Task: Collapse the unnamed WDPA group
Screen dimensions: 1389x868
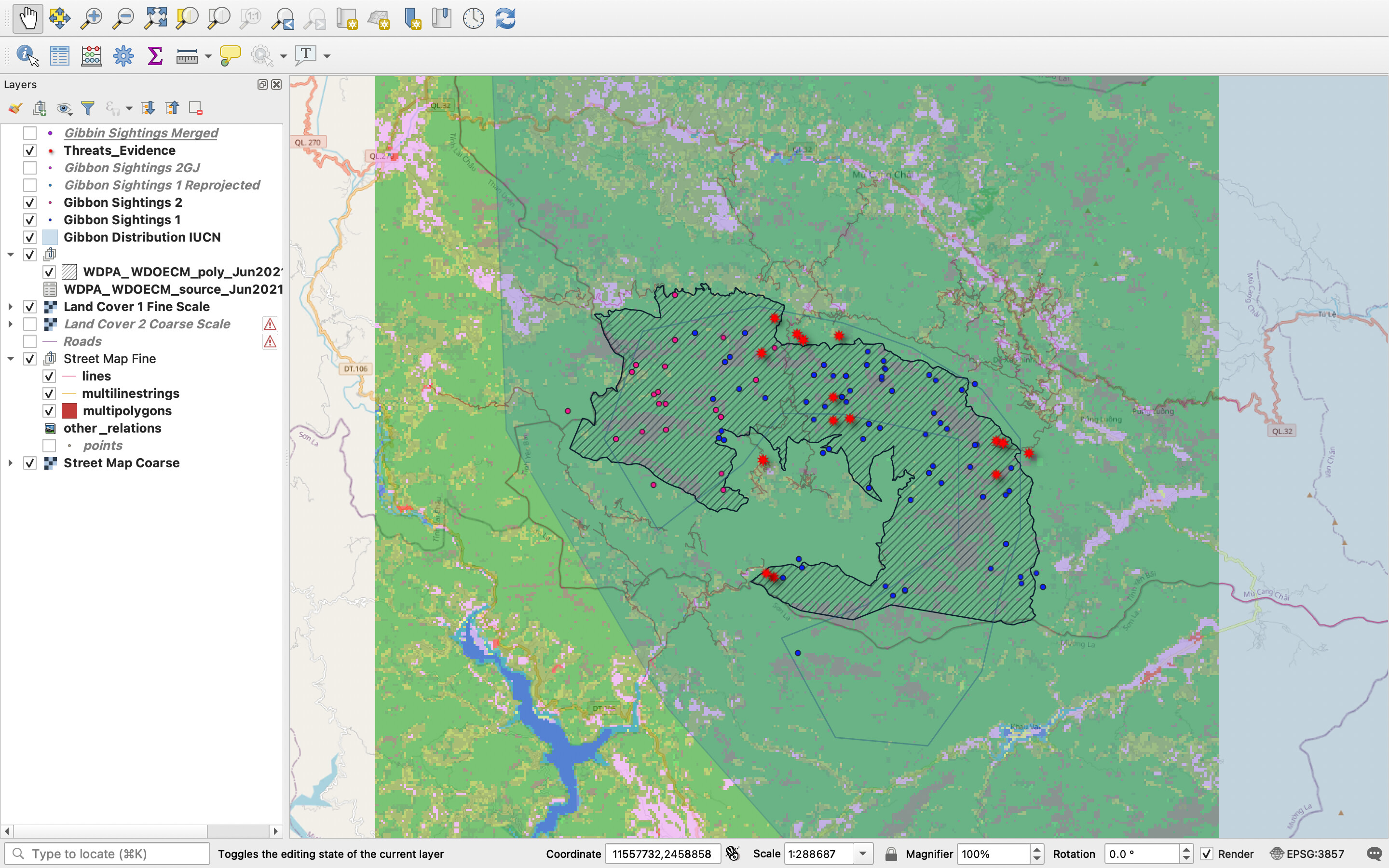Action: (x=10, y=254)
